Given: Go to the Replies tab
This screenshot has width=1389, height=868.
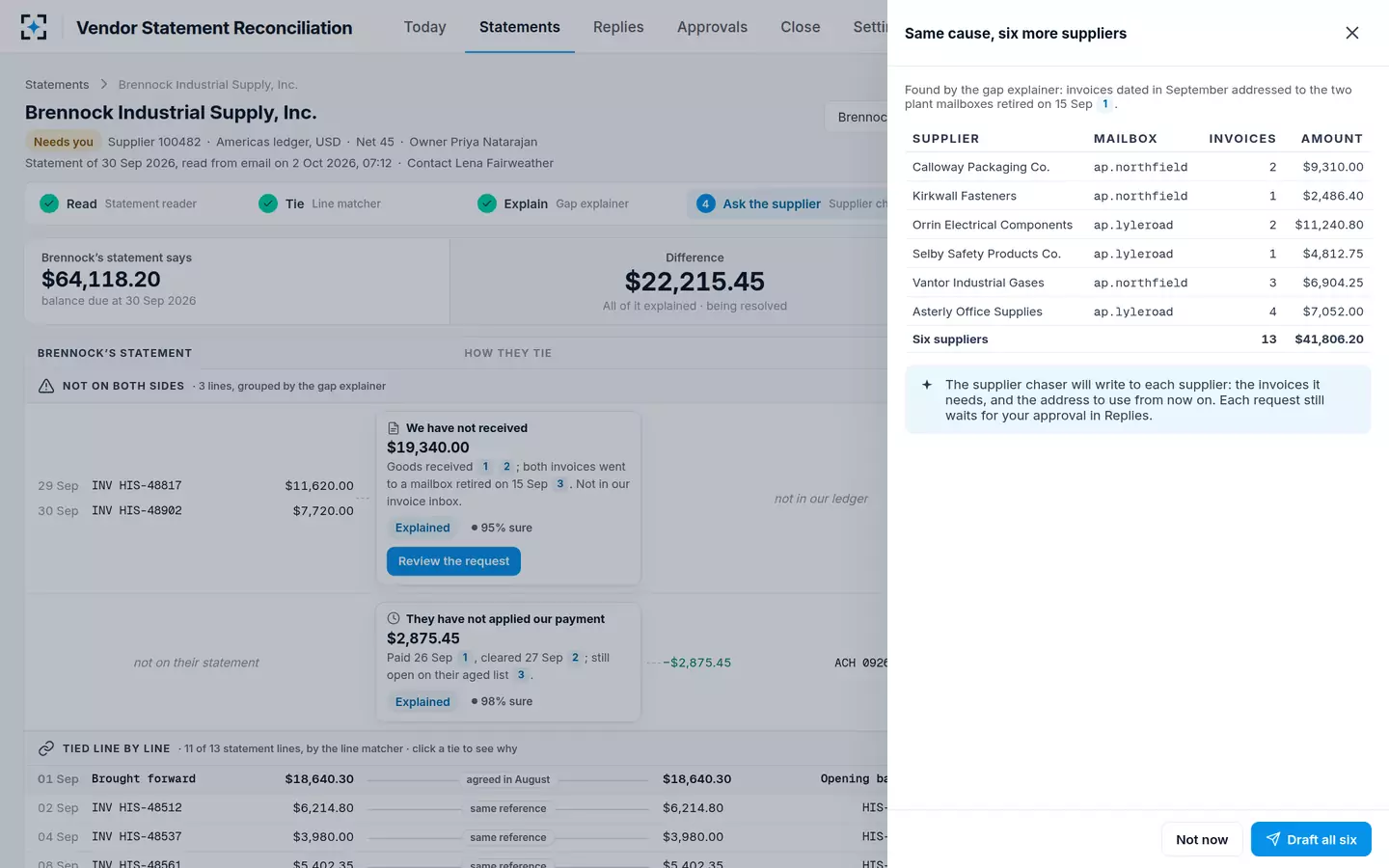Looking at the screenshot, I should pyautogui.click(x=618, y=27).
